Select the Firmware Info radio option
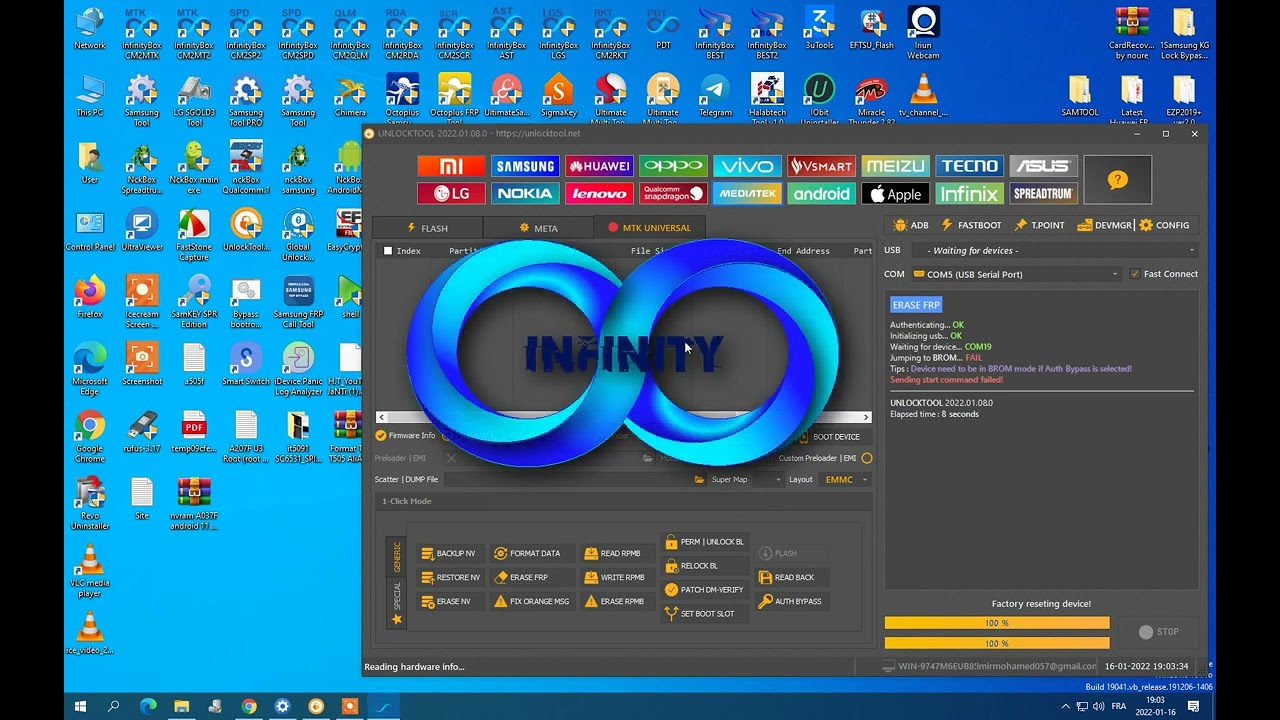This screenshot has width=1280, height=720. (381, 436)
